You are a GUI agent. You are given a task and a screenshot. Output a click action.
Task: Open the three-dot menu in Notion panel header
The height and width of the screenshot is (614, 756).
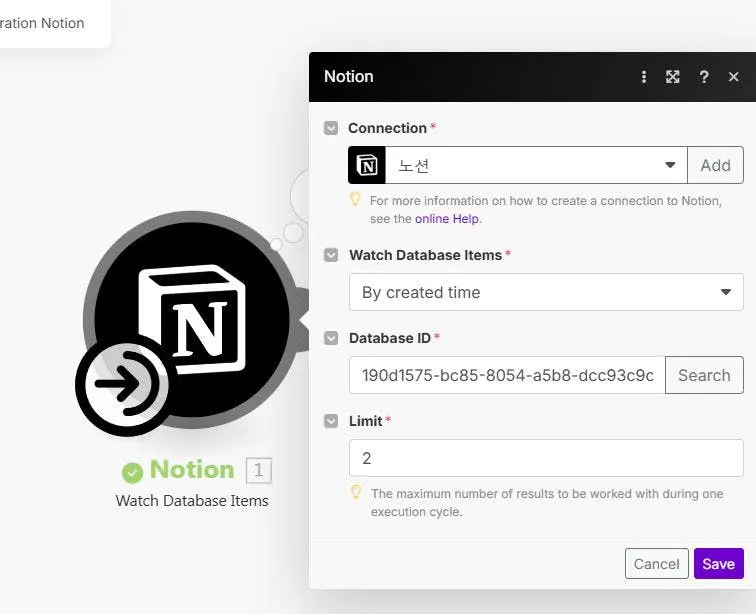[x=644, y=77]
